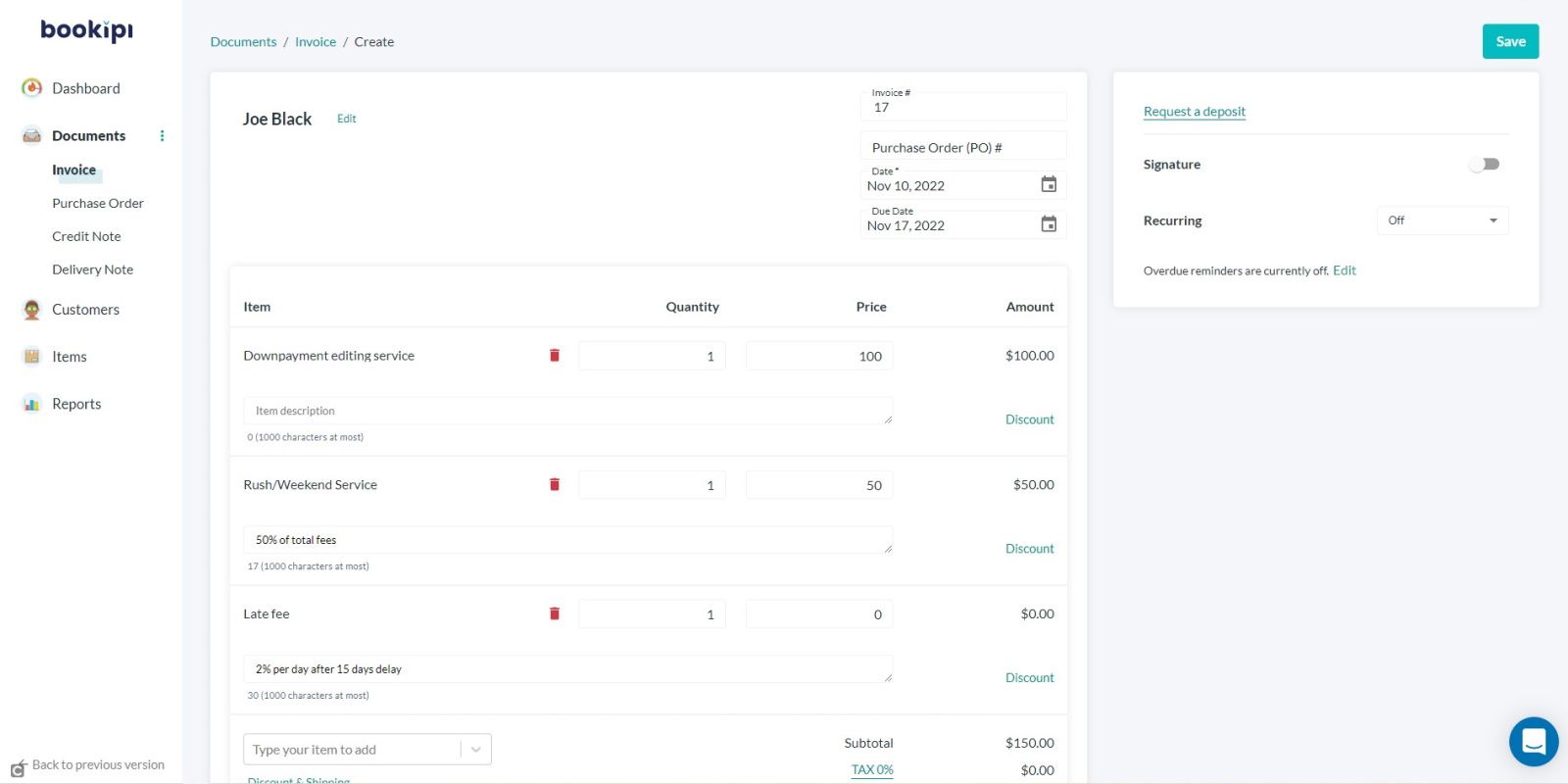
Task: Click the Back to previous version icon
Action: (19, 767)
